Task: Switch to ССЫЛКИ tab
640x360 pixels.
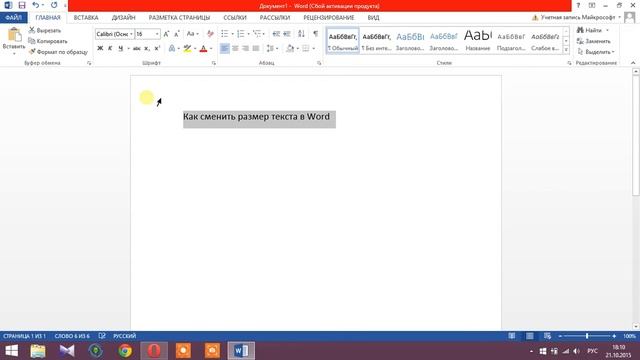Action: tap(235, 18)
